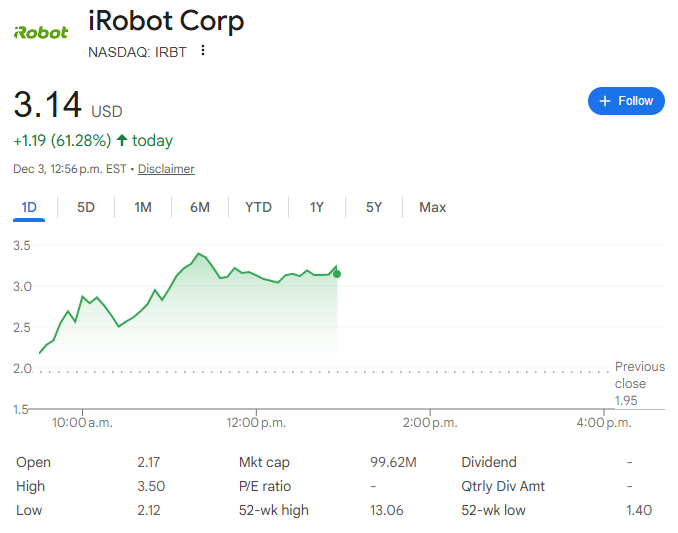The height and width of the screenshot is (533, 678).
Task: Select the 1D chart tab
Action: click(29, 207)
